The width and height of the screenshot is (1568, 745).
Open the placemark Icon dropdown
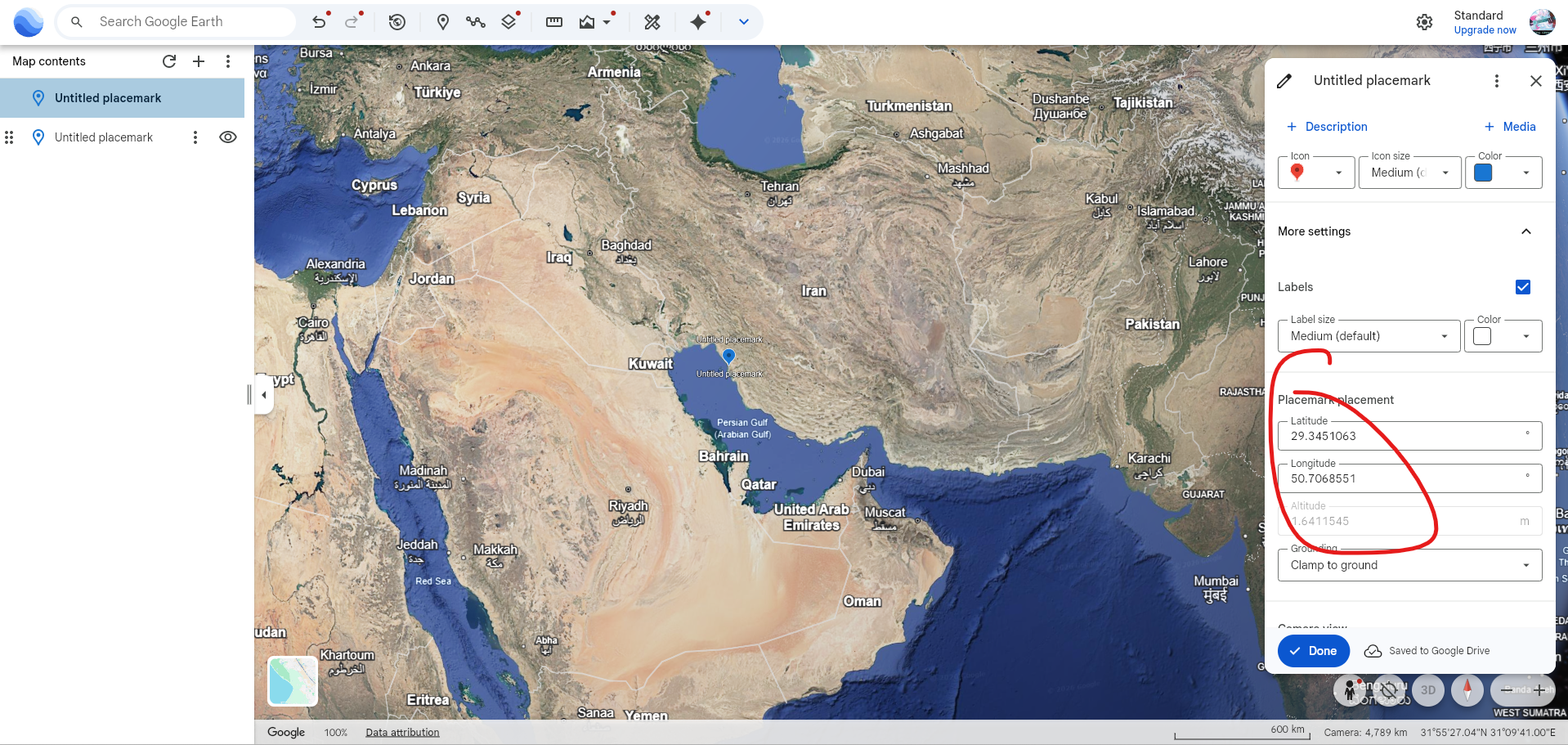tap(1316, 173)
